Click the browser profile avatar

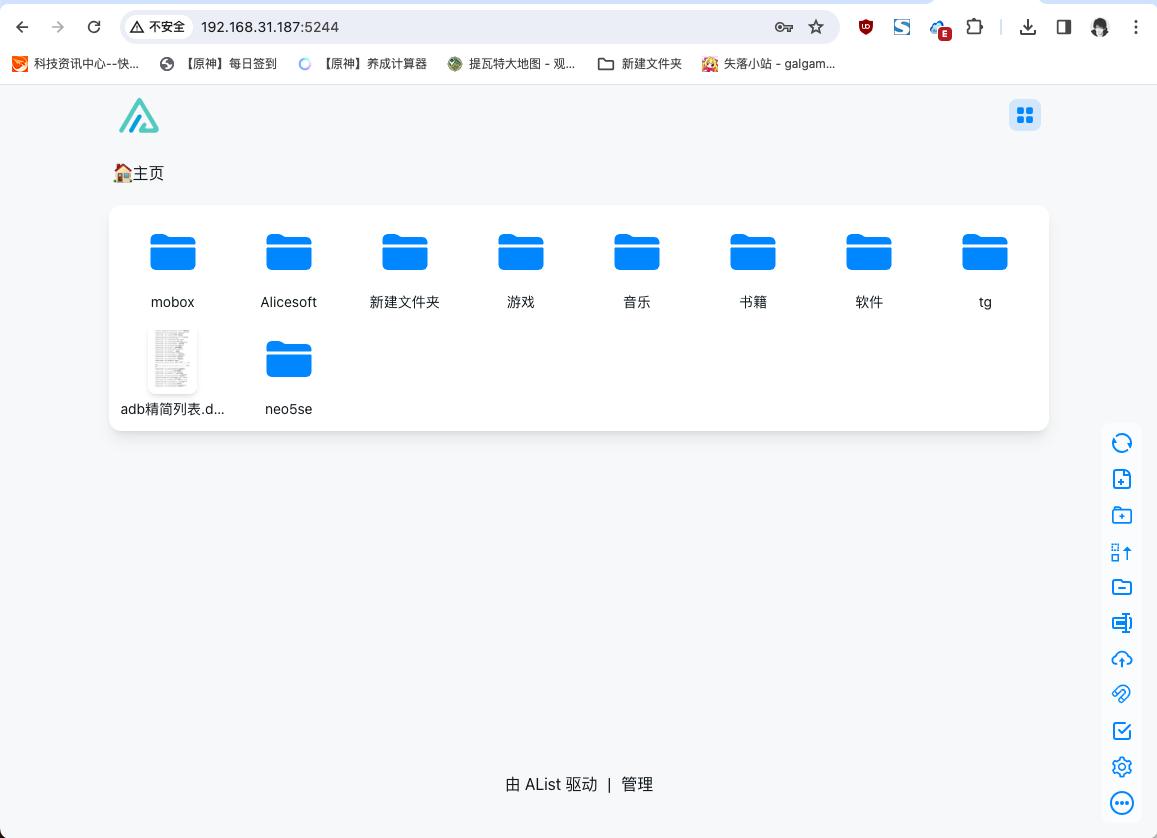(1099, 27)
